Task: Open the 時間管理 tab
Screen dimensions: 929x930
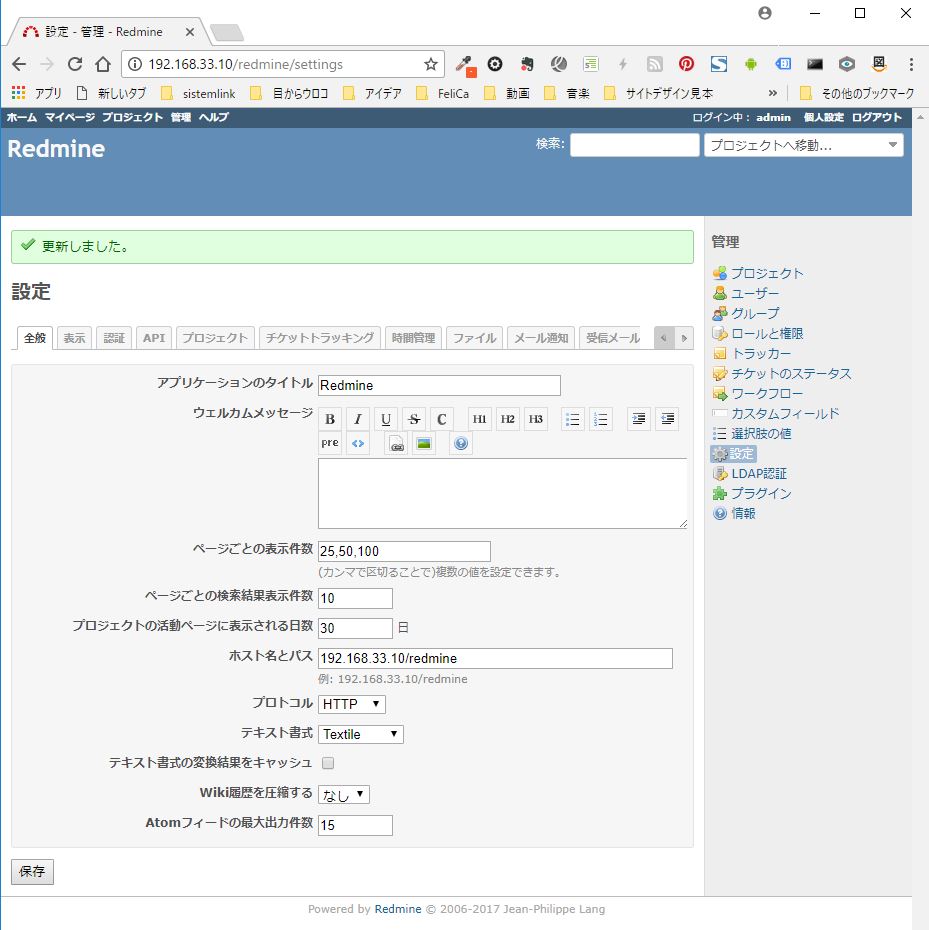Action: pos(413,338)
